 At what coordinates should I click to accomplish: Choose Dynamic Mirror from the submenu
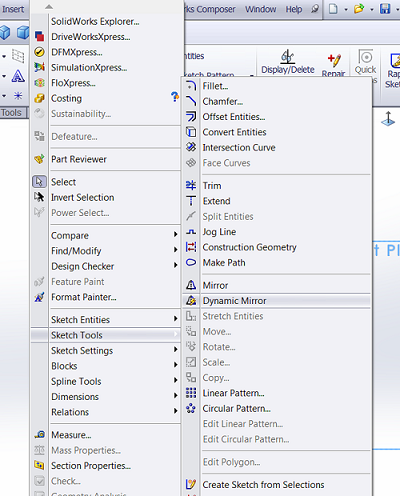(277, 301)
